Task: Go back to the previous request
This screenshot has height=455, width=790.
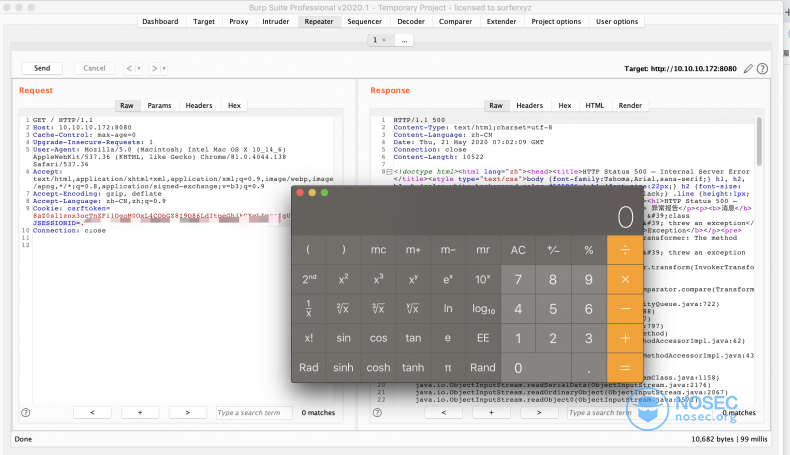Action: 129,69
